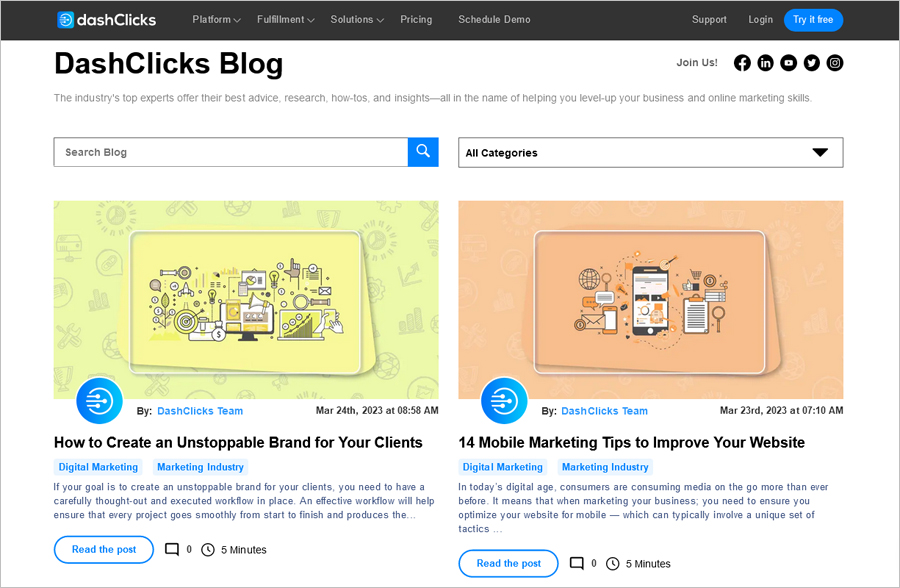This screenshot has height=588, width=900.
Task: Click the dashClicks logo
Action: [x=107, y=20]
